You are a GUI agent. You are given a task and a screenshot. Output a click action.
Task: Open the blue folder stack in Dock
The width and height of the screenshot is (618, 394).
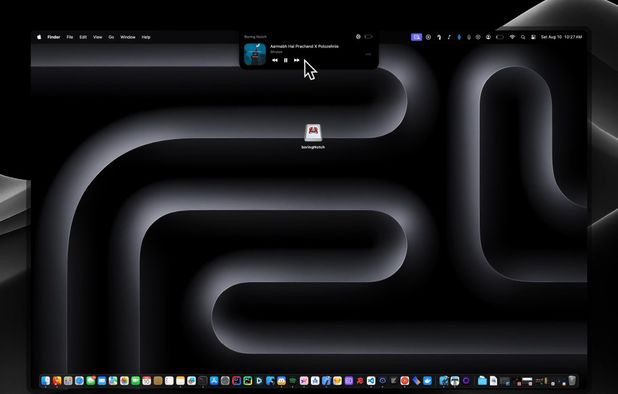coord(482,381)
